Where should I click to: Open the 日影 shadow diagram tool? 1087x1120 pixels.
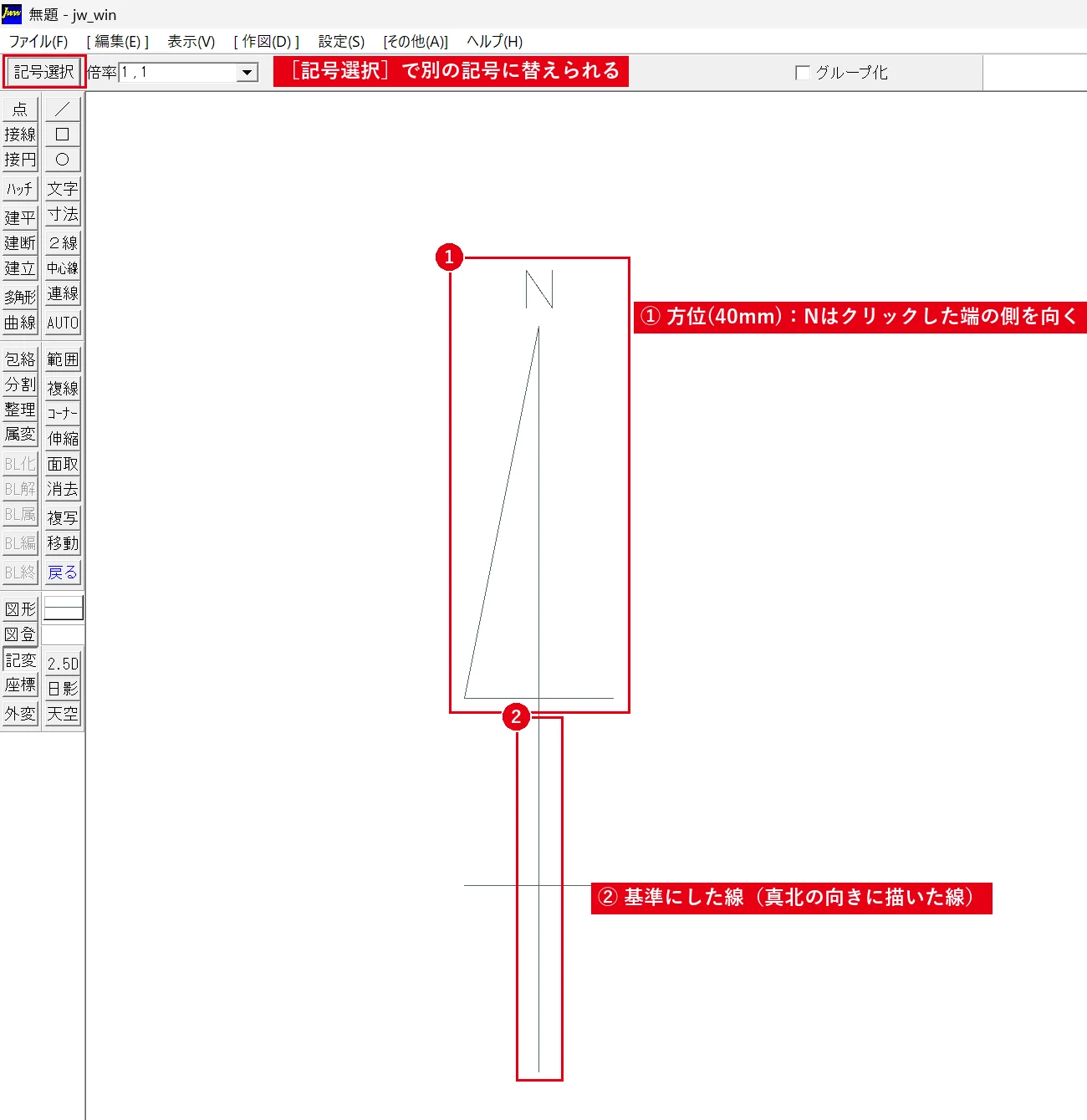(x=63, y=689)
